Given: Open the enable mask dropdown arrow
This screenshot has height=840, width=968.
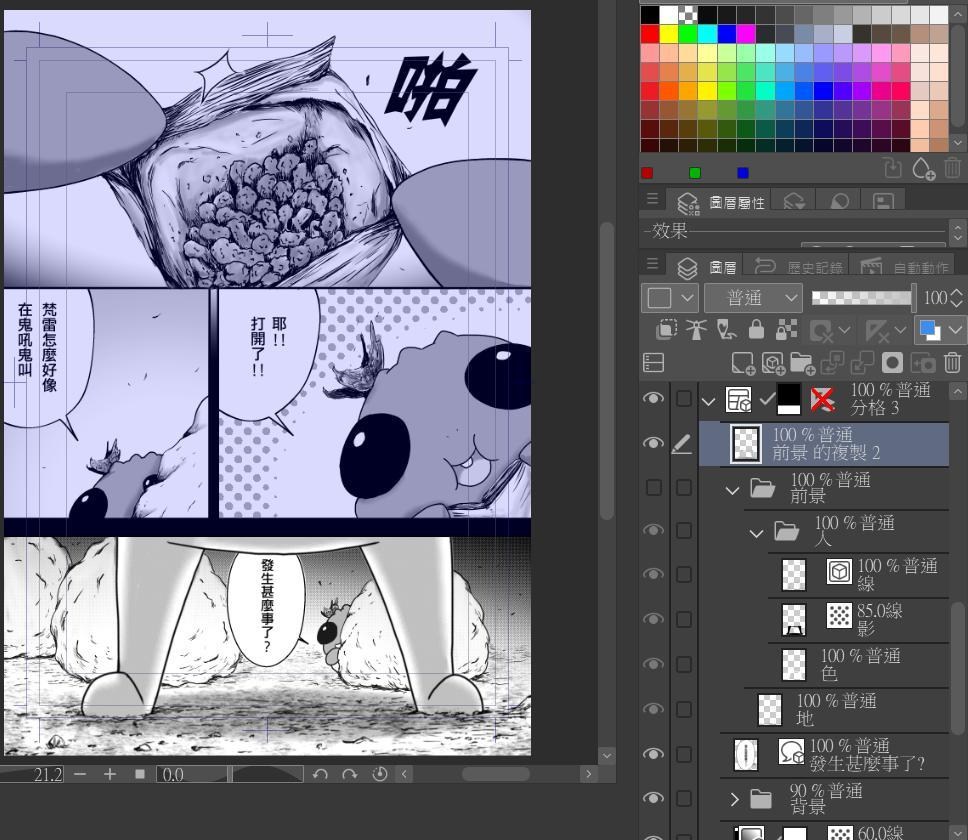Looking at the screenshot, I should pos(843,330).
